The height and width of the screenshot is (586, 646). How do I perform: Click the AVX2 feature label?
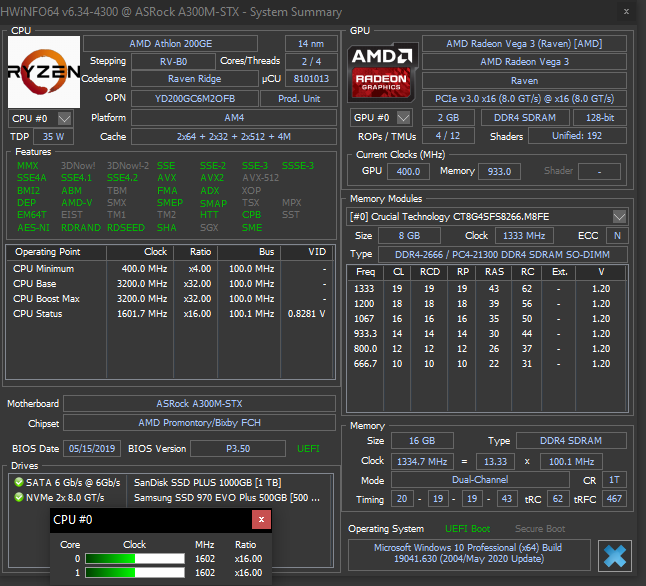coord(212,178)
